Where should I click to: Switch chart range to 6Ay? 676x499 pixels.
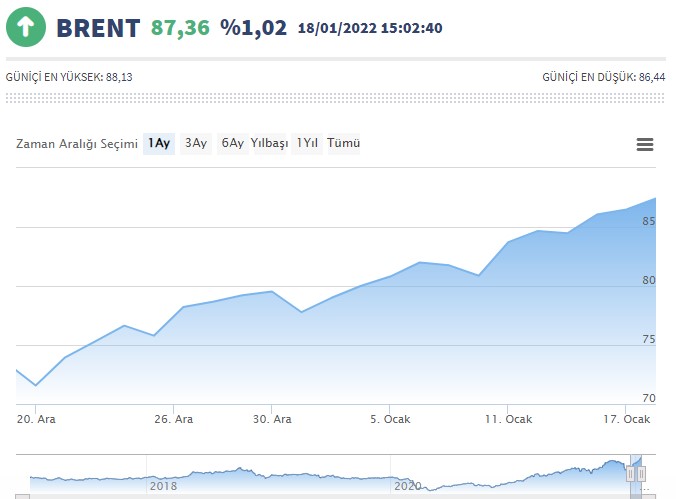tap(232, 143)
